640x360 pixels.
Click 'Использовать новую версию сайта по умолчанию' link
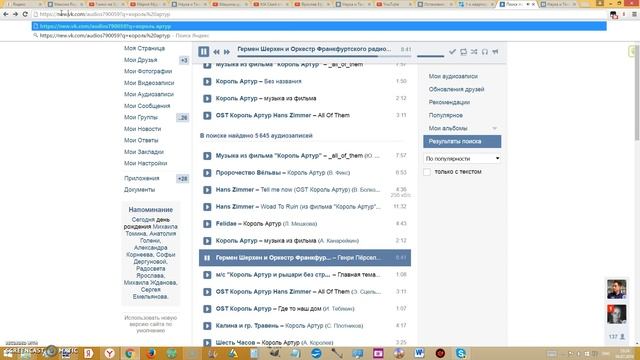click(151, 324)
